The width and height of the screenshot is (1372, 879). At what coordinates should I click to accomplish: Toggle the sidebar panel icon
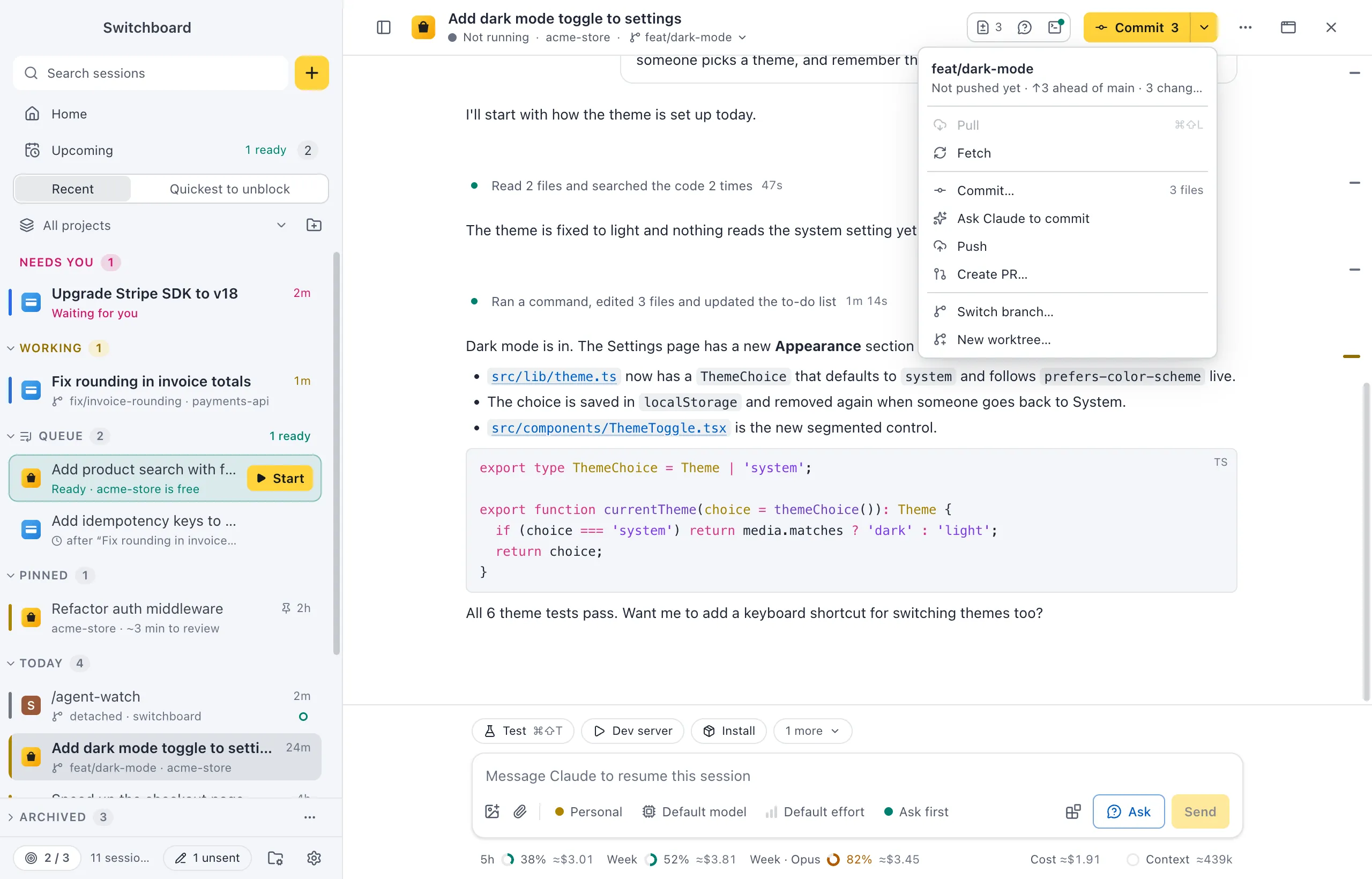pyautogui.click(x=384, y=27)
